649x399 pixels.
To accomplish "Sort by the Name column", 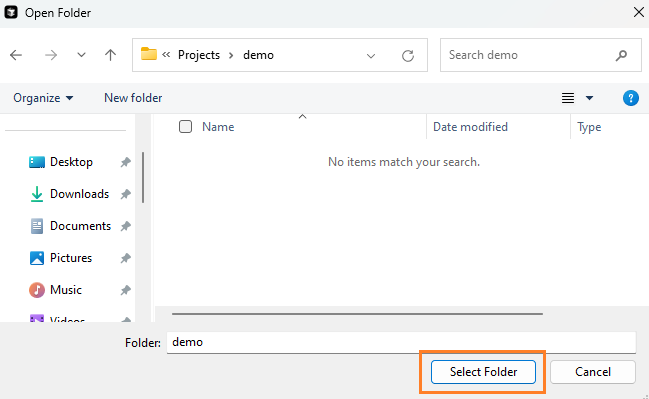I will pos(218,127).
